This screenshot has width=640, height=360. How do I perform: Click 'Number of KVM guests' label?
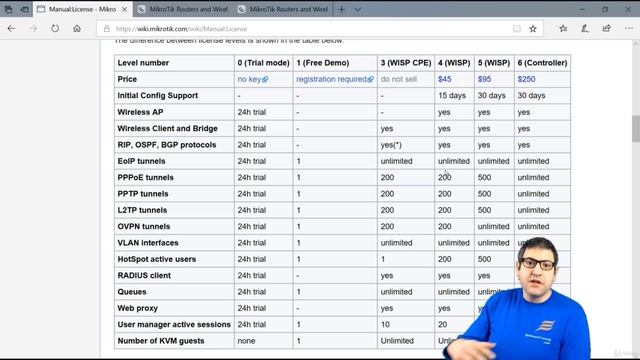tap(161, 340)
